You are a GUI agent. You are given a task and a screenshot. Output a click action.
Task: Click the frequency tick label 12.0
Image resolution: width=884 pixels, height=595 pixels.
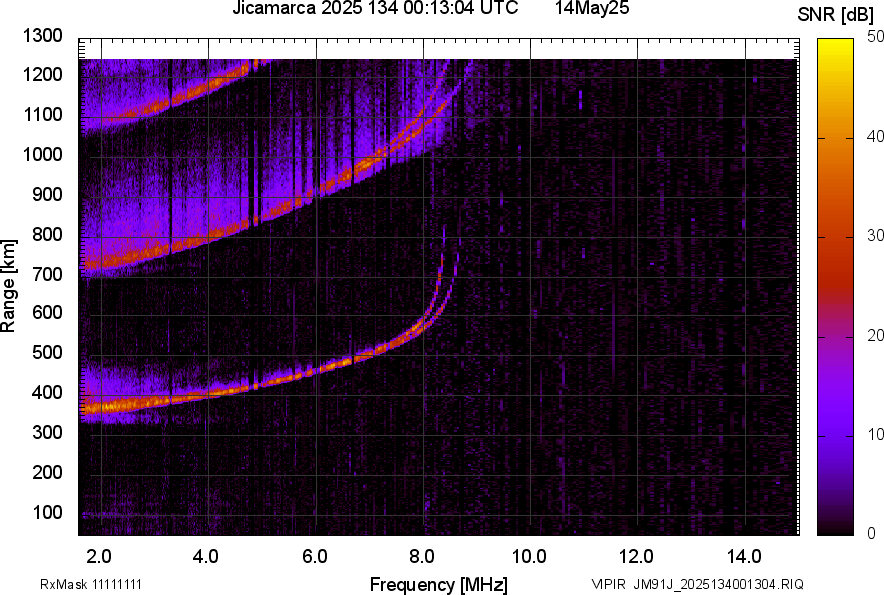[636, 557]
